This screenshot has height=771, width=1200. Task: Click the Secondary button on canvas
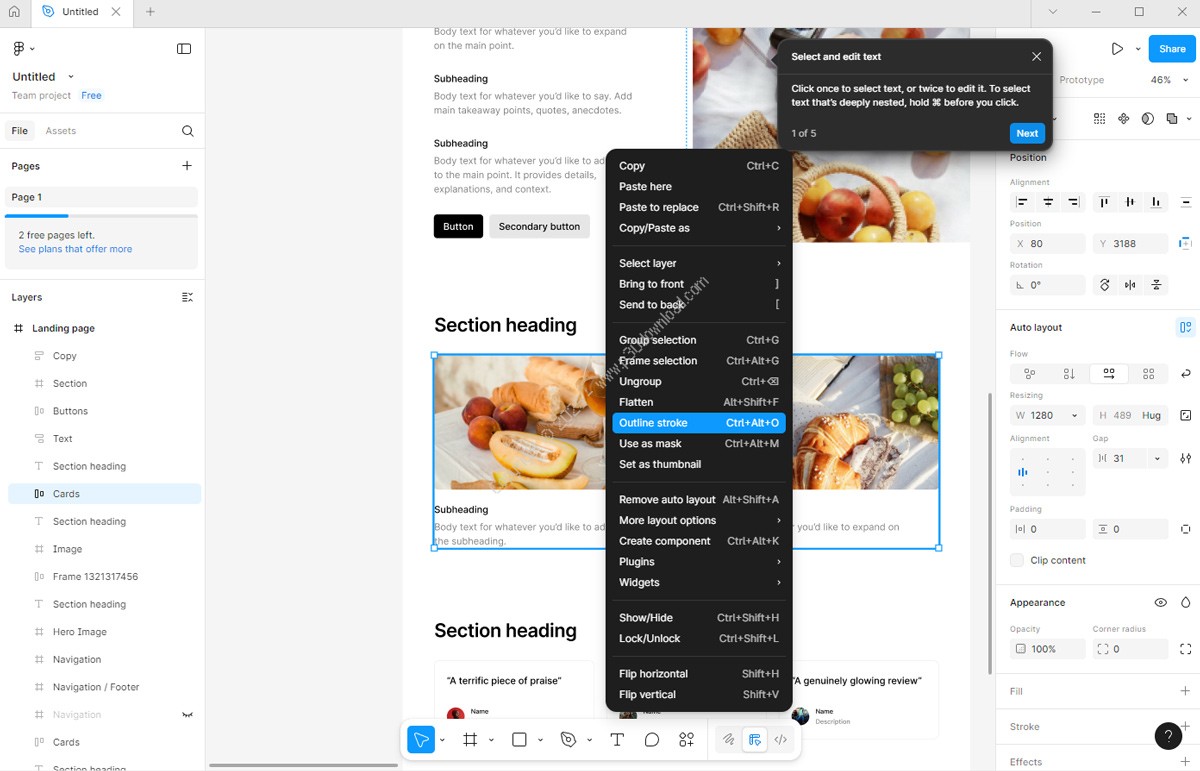539,227
